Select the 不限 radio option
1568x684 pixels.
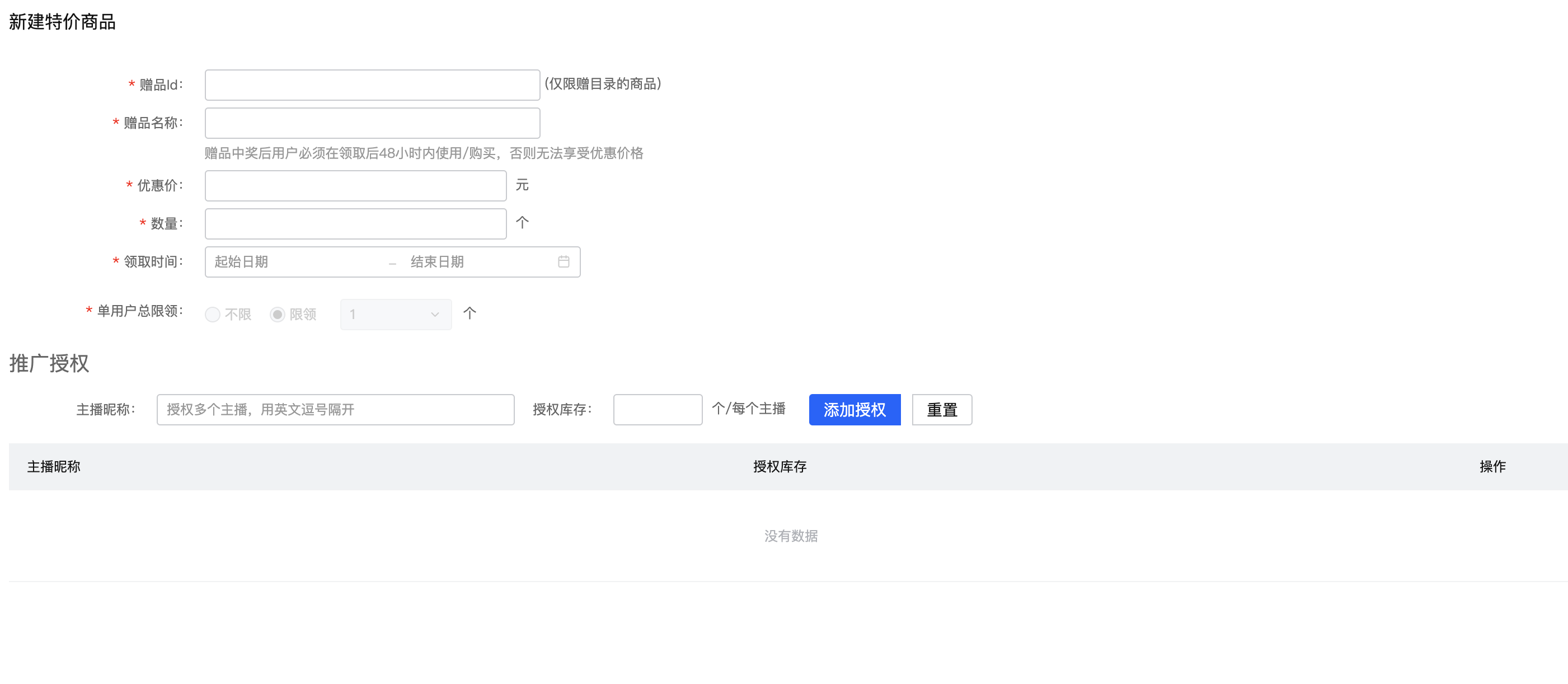point(213,314)
